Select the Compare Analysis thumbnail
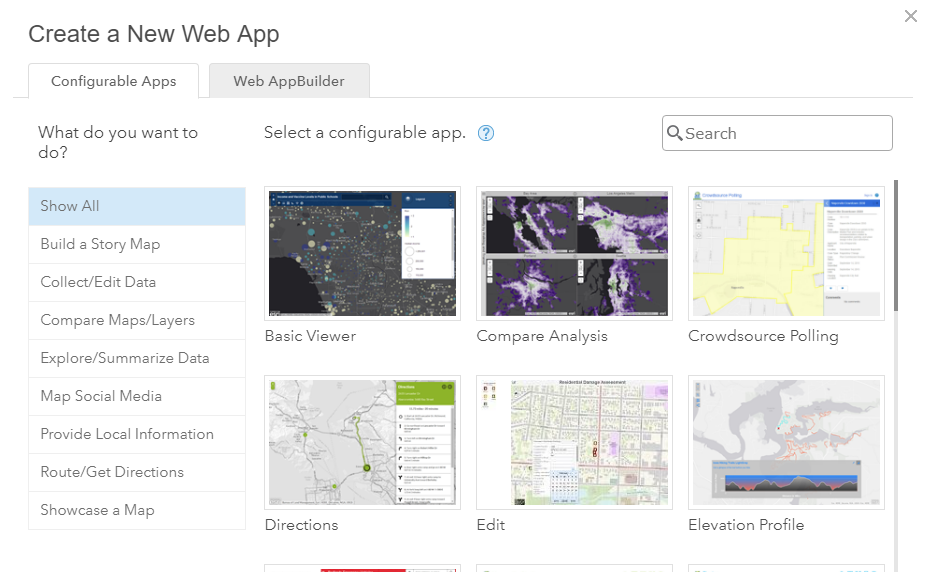Viewport: 927px width, 572px height. (574, 254)
